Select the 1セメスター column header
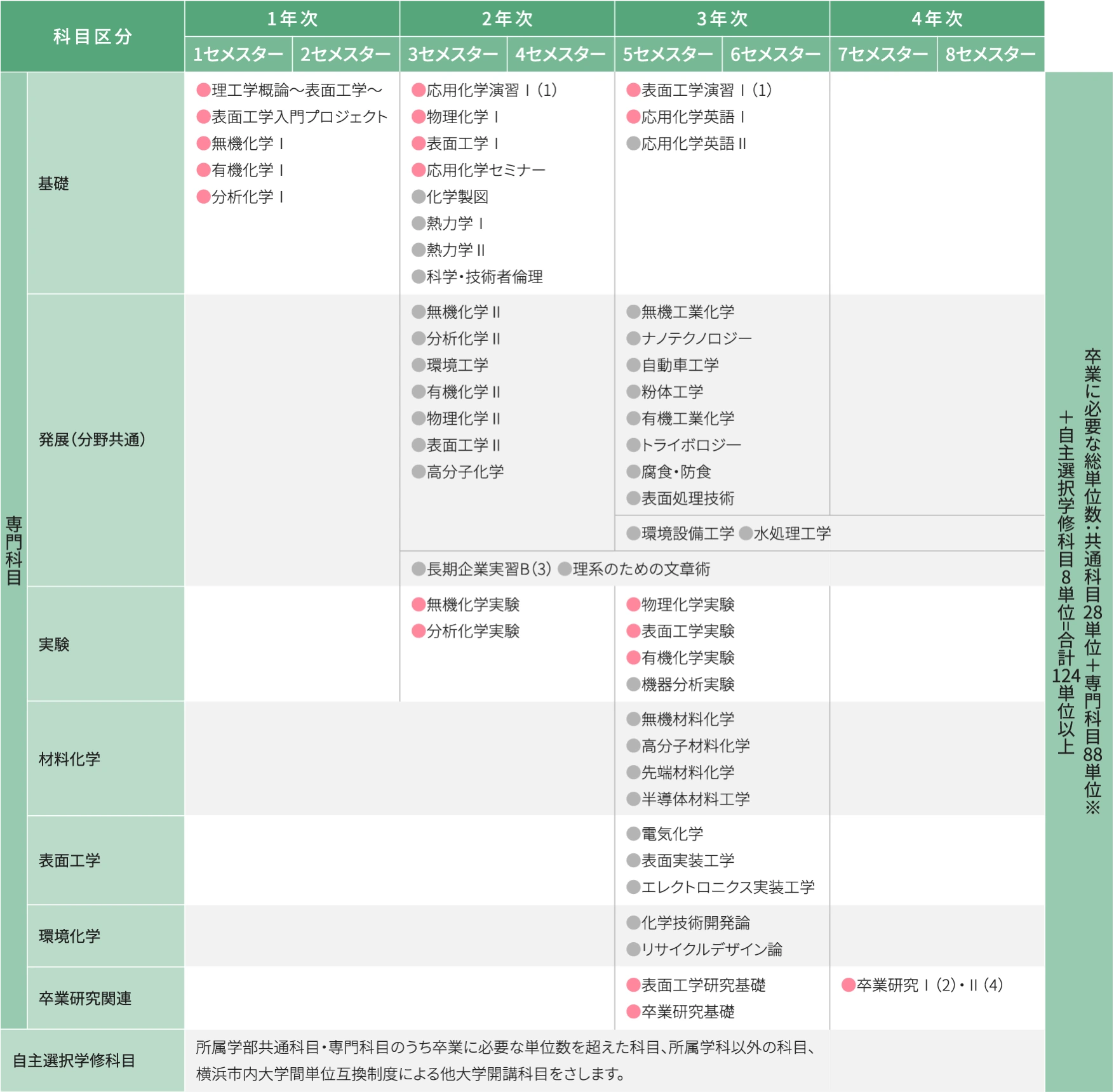Screen dimensions: 1114x1092 click(x=238, y=55)
